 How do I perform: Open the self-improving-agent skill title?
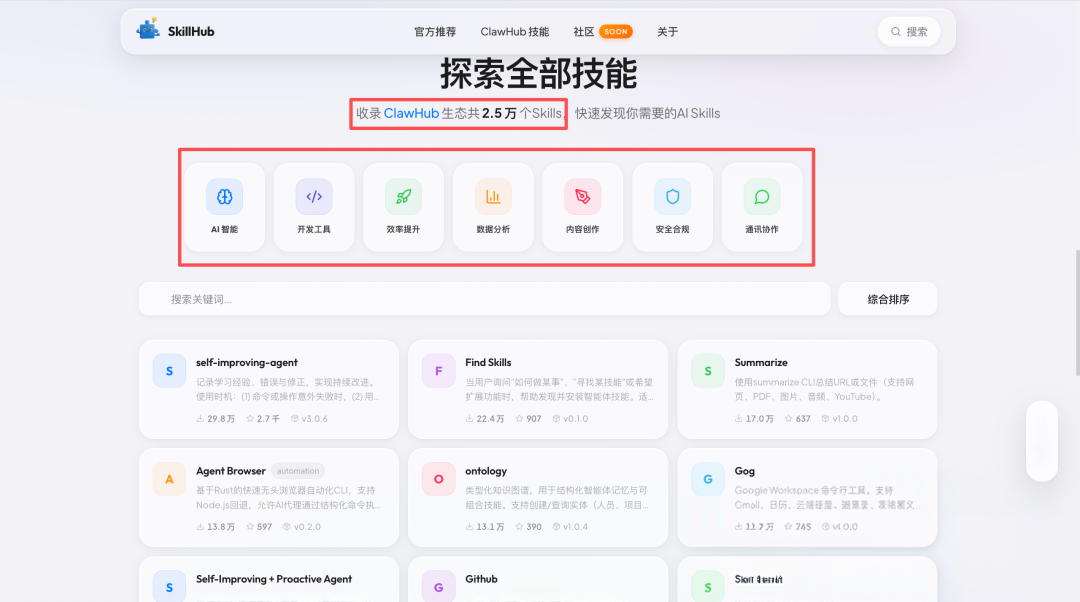point(247,362)
